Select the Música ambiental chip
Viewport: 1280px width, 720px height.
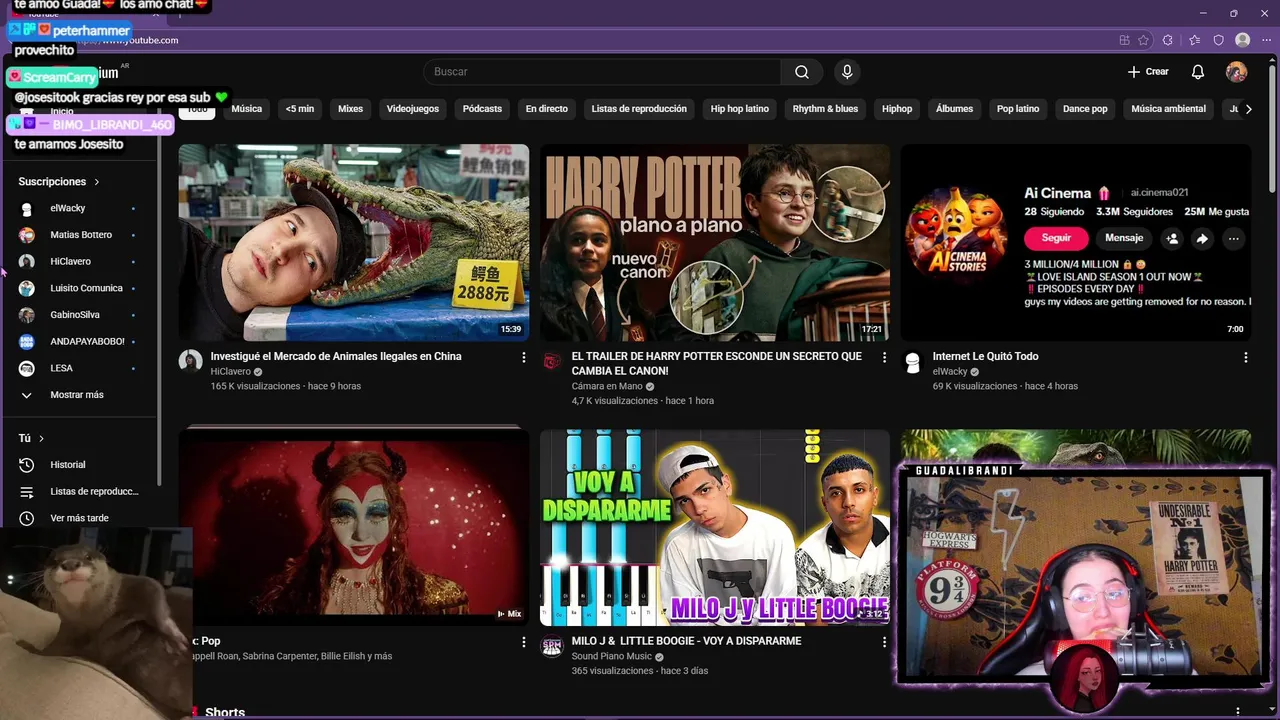(x=1168, y=109)
